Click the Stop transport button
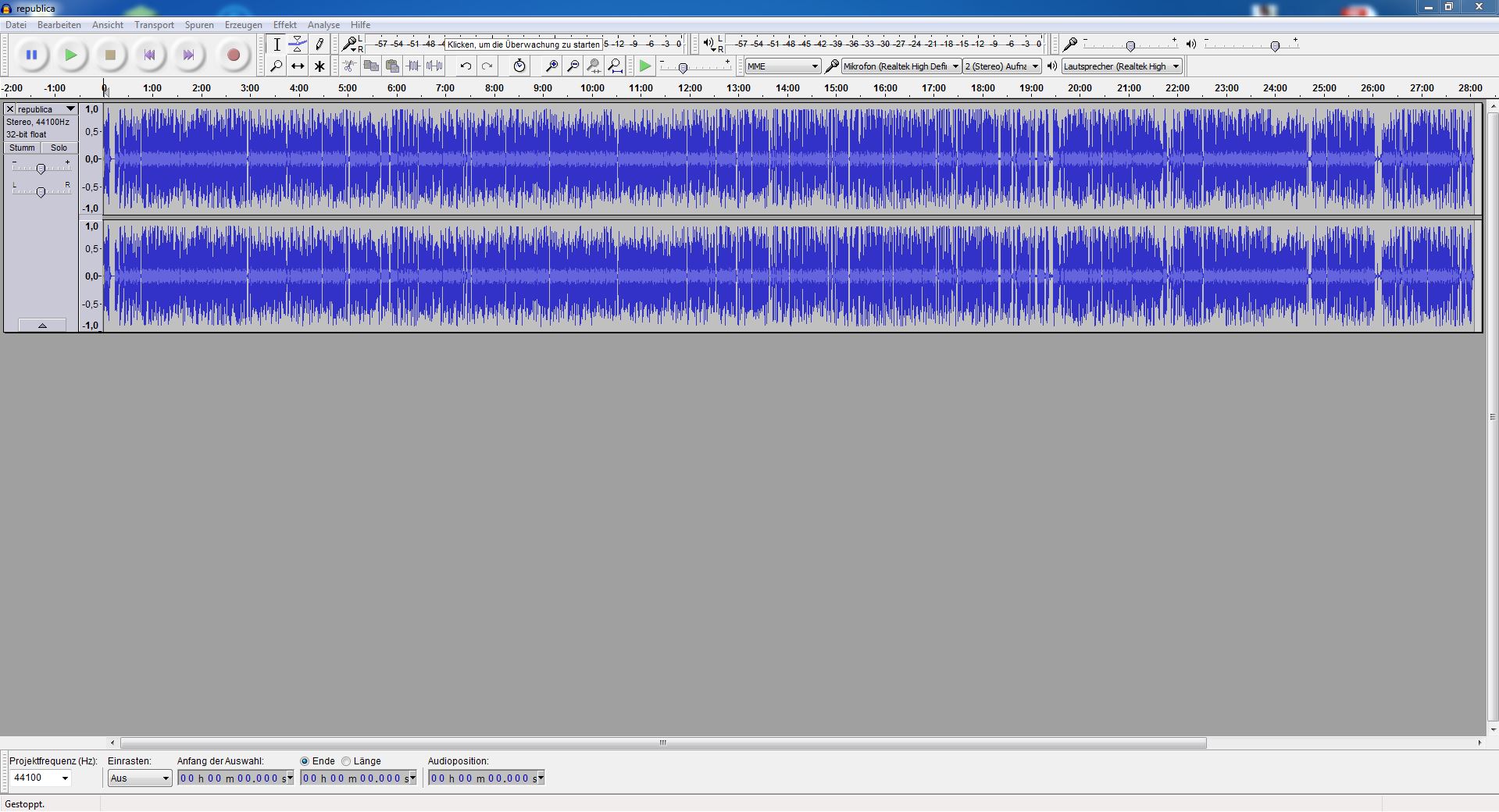The image size is (1499, 812). pyautogui.click(x=110, y=55)
